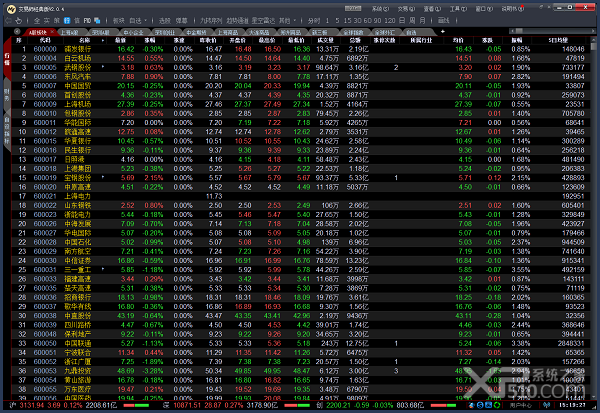Image resolution: width=600 pixels, height=413 pixels.
Task: Open the 自选 dropdown in toolbar
Action: coord(138,21)
